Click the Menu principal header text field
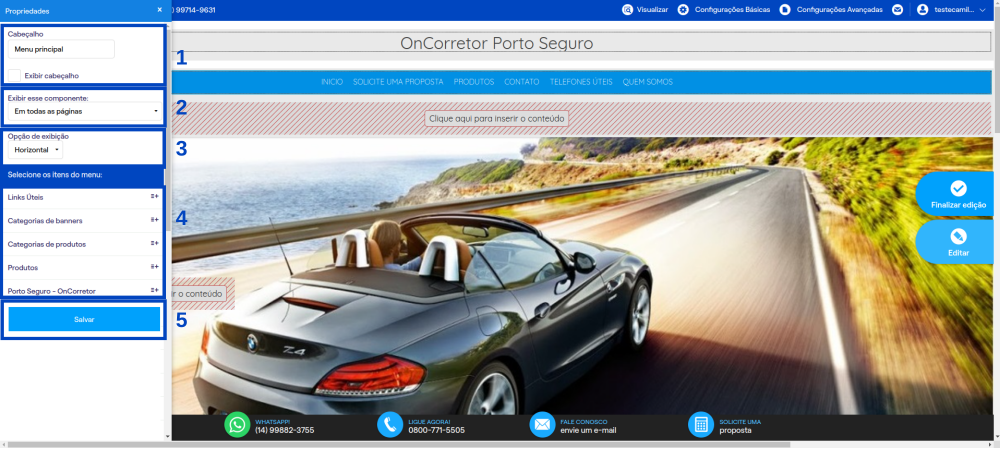The width and height of the screenshot is (1000, 450). click(x=61, y=49)
